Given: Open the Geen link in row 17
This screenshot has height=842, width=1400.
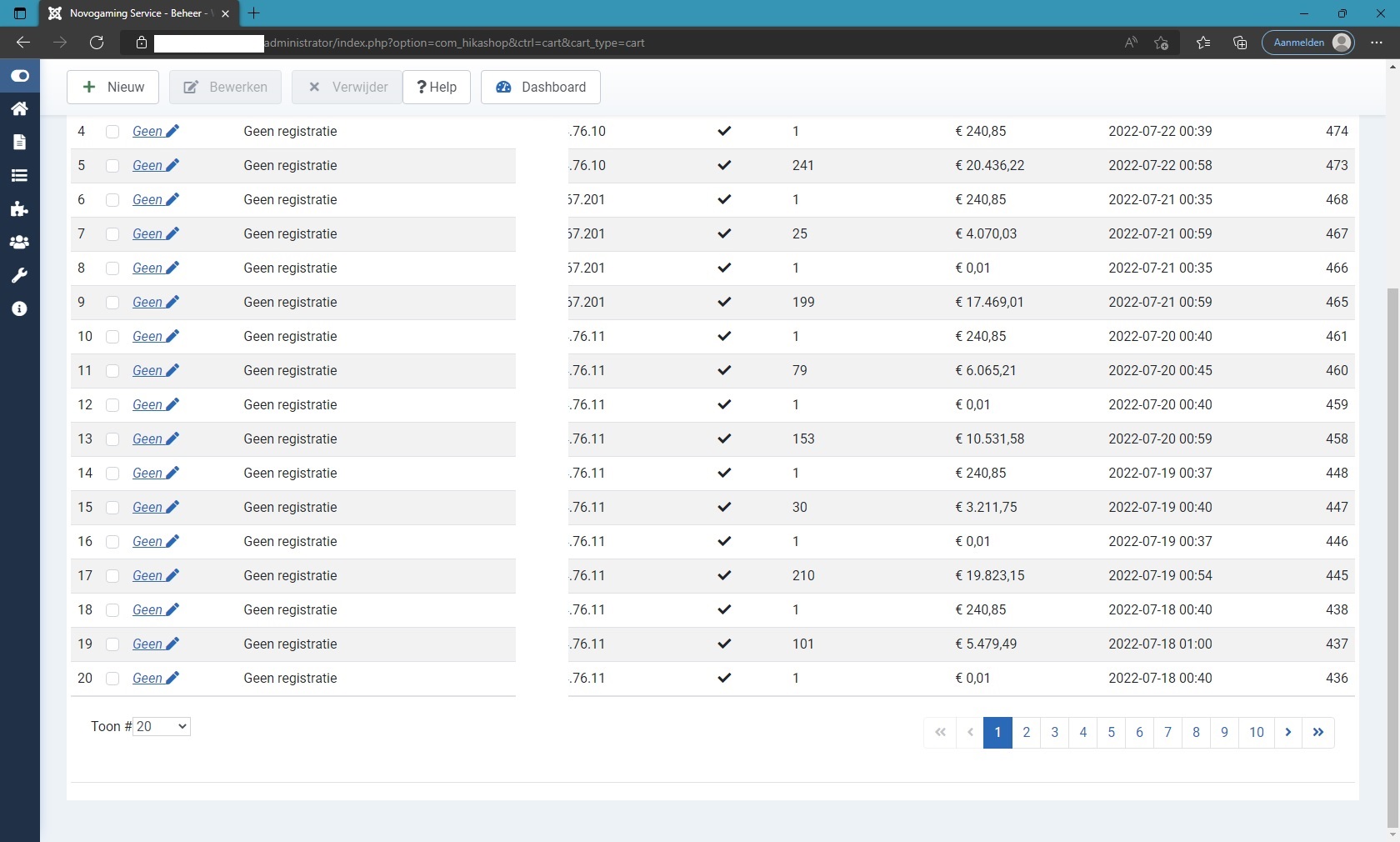Looking at the screenshot, I should click(x=147, y=576).
